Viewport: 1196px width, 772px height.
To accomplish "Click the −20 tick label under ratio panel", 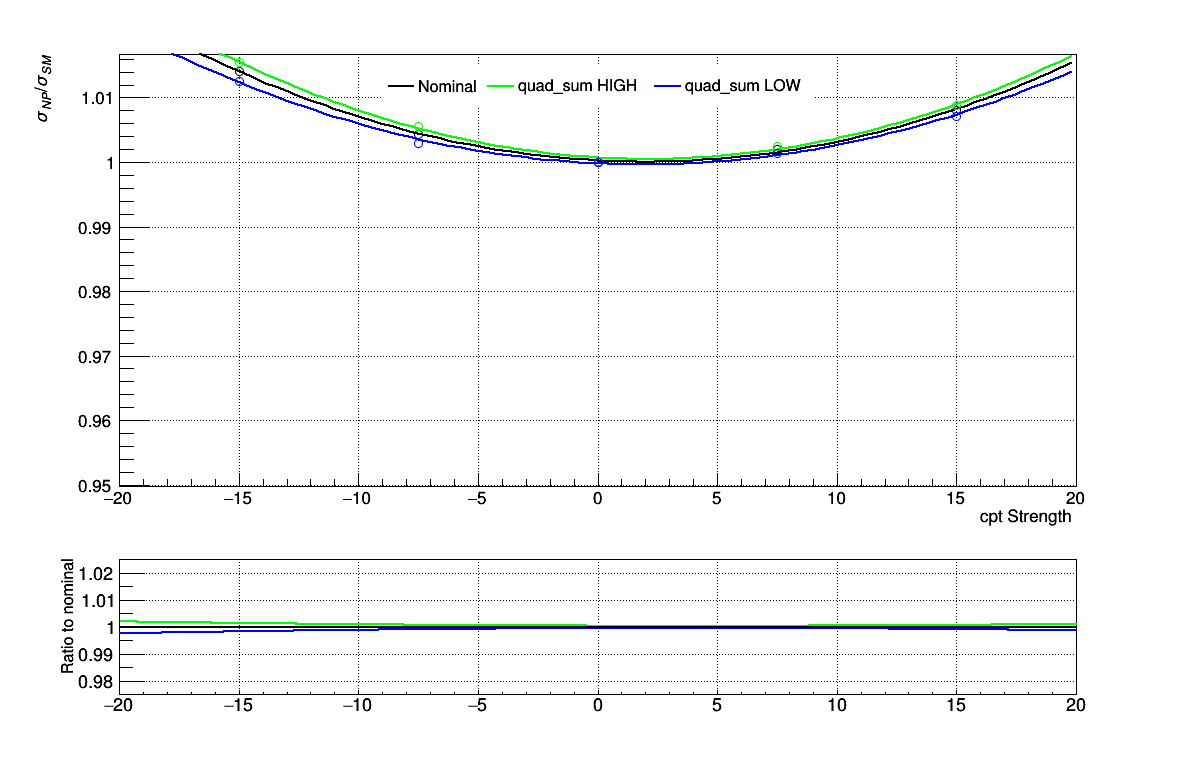I will click(117, 706).
